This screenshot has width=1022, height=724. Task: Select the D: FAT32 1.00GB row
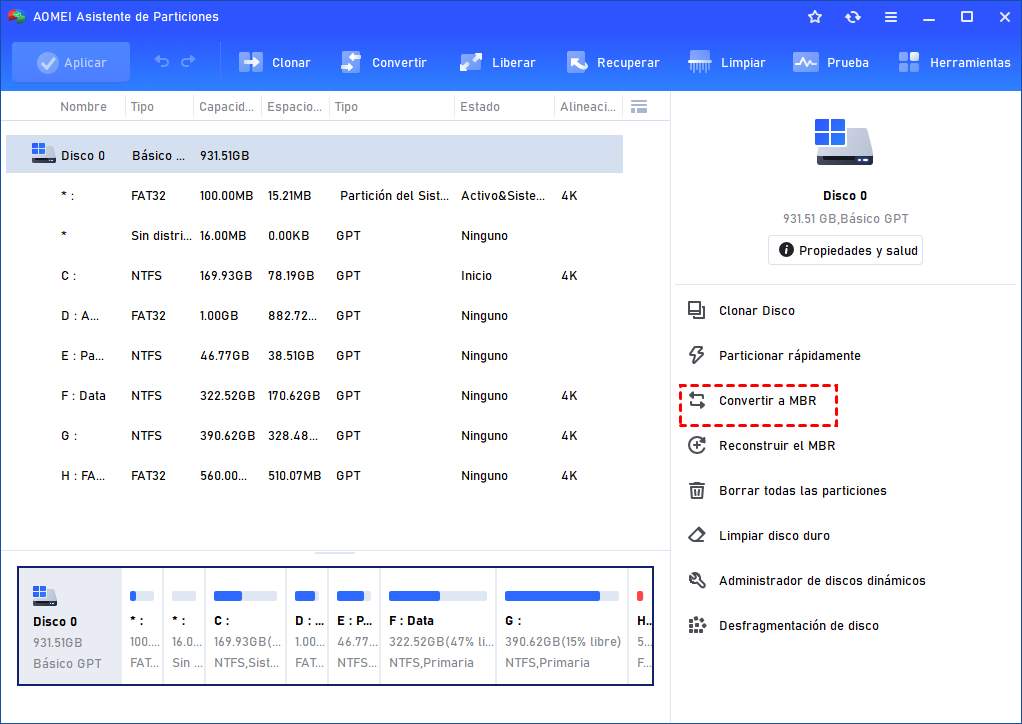(x=314, y=315)
